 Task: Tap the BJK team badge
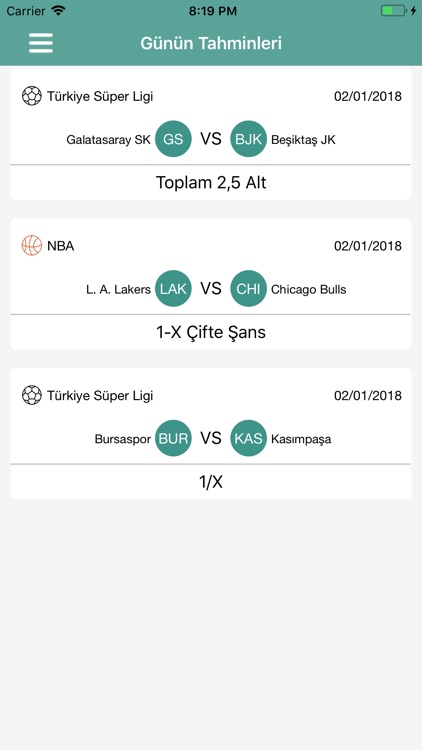[248, 139]
